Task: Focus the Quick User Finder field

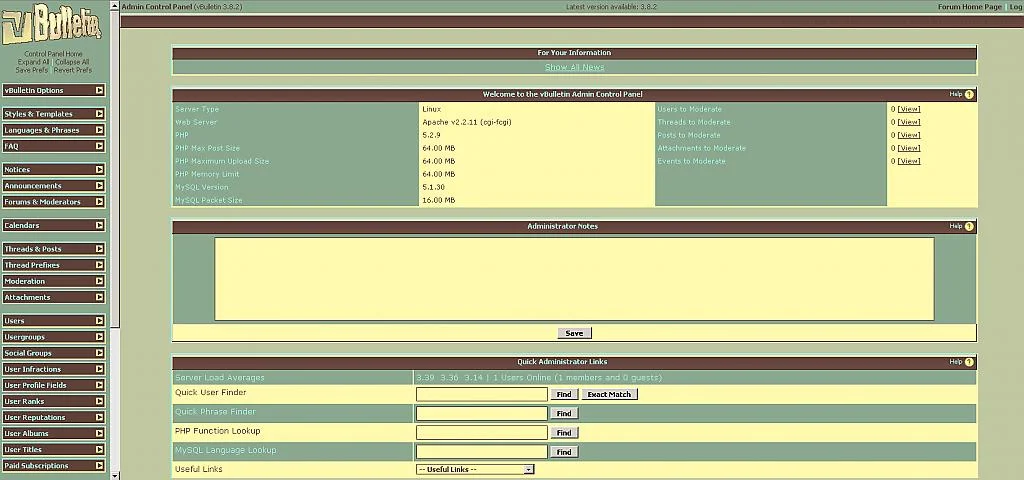Action: [481, 394]
